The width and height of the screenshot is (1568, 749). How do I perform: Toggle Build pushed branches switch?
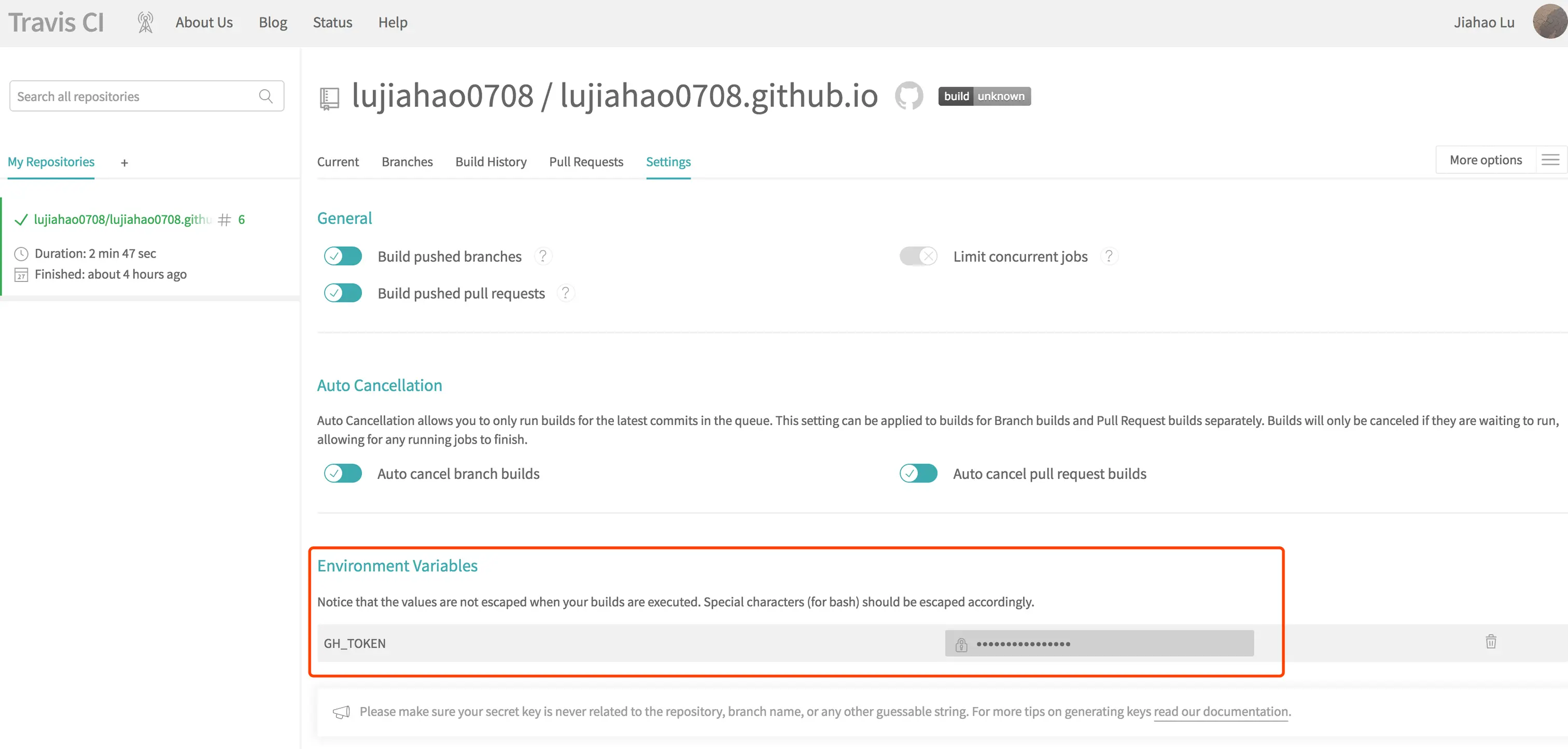point(343,256)
